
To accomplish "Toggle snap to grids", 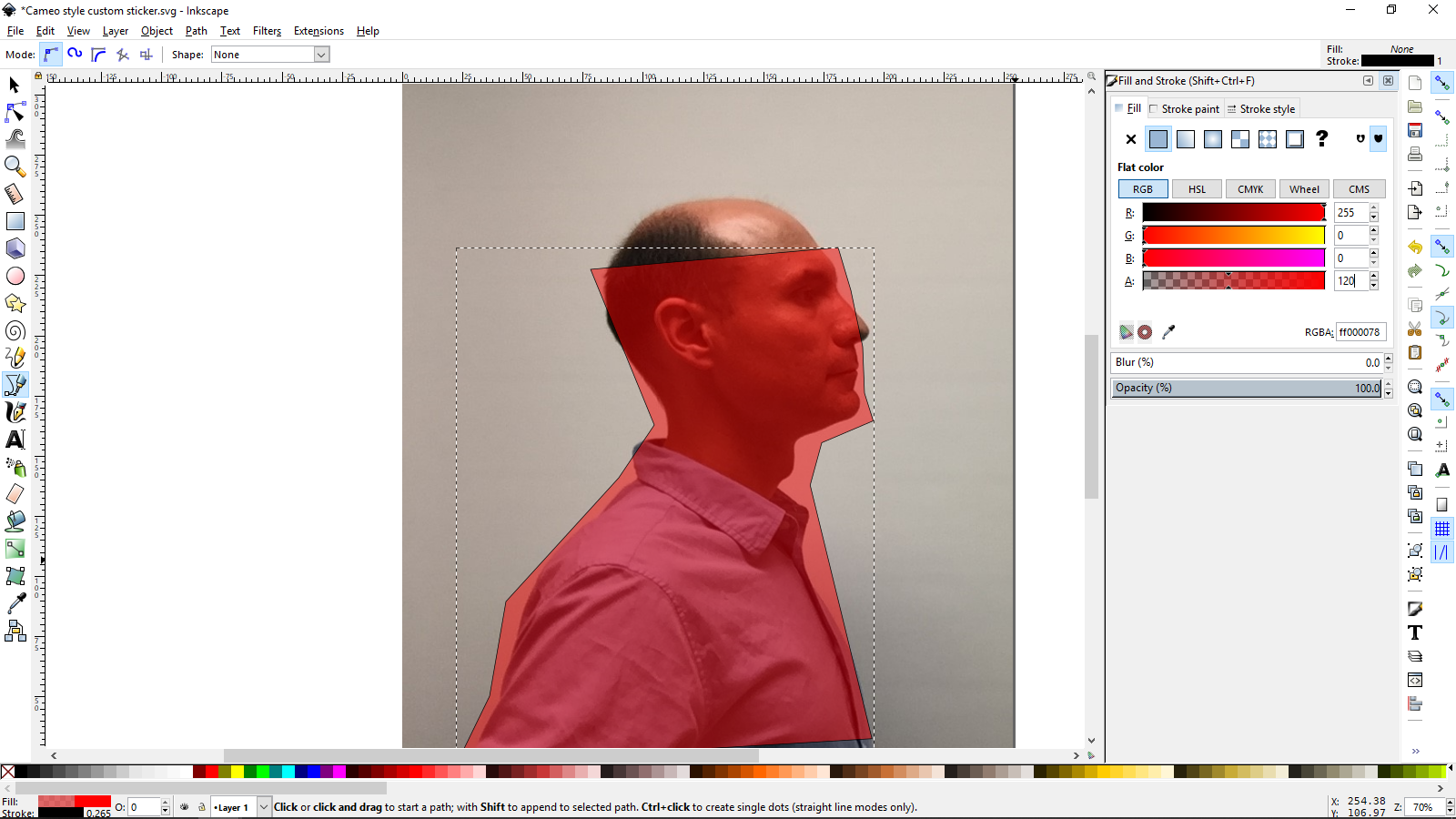I will tap(1442, 528).
